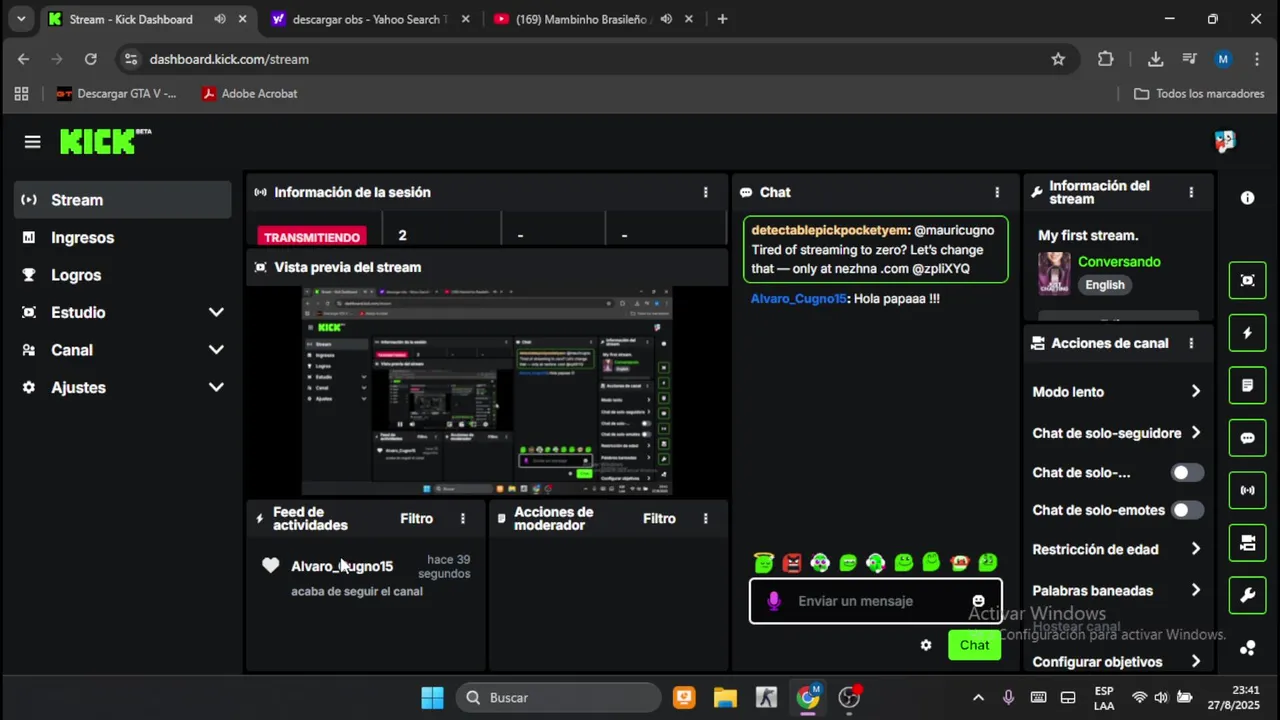Open Logros in the sidebar
Screen dimensions: 1280x720
coord(123,275)
